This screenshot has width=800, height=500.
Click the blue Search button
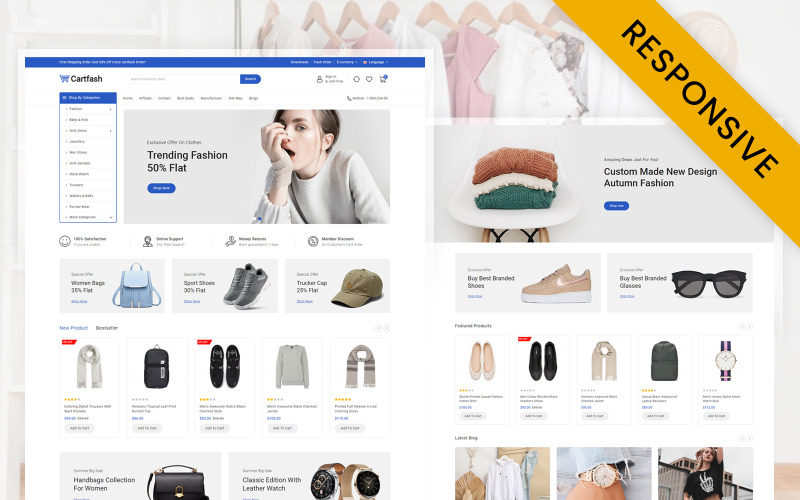click(251, 79)
